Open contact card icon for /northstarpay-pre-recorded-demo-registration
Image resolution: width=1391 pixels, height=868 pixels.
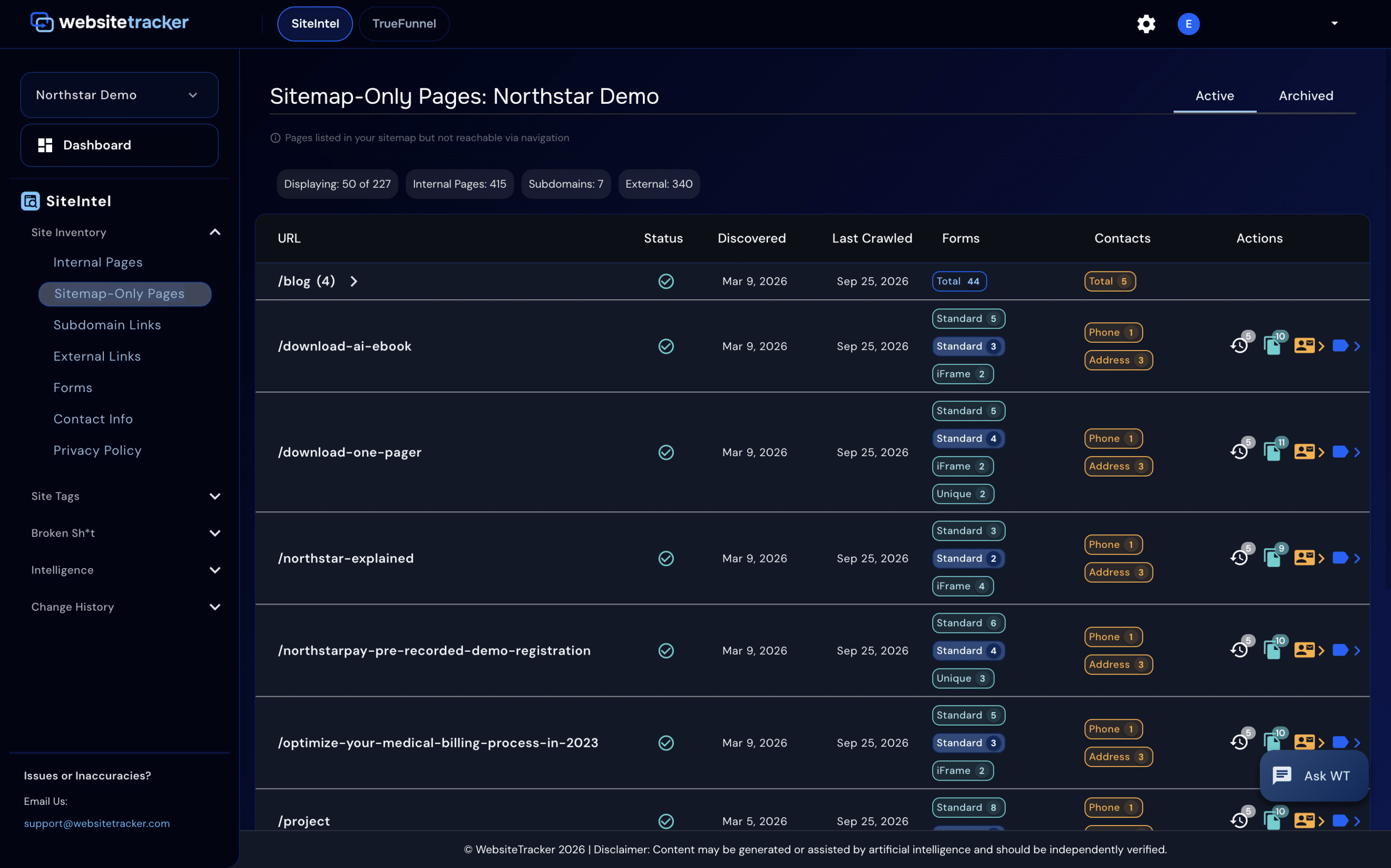click(x=1304, y=650)
